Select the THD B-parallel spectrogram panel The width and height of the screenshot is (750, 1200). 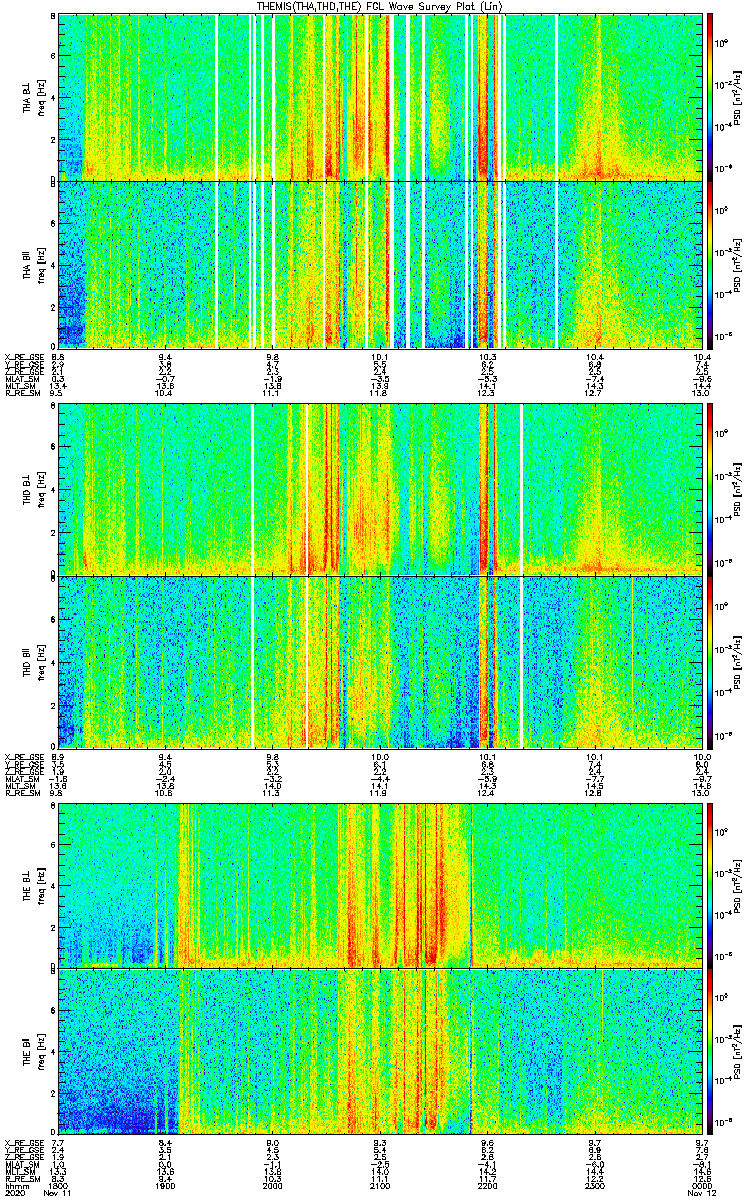point(383,661)
